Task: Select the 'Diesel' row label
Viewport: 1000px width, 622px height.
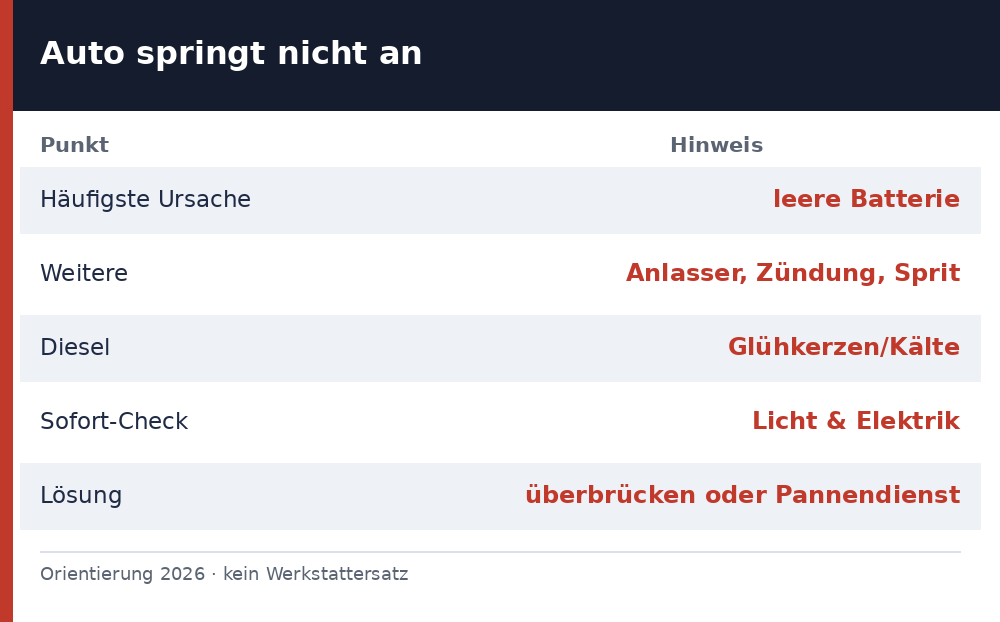Action: [x=75, y=348]
